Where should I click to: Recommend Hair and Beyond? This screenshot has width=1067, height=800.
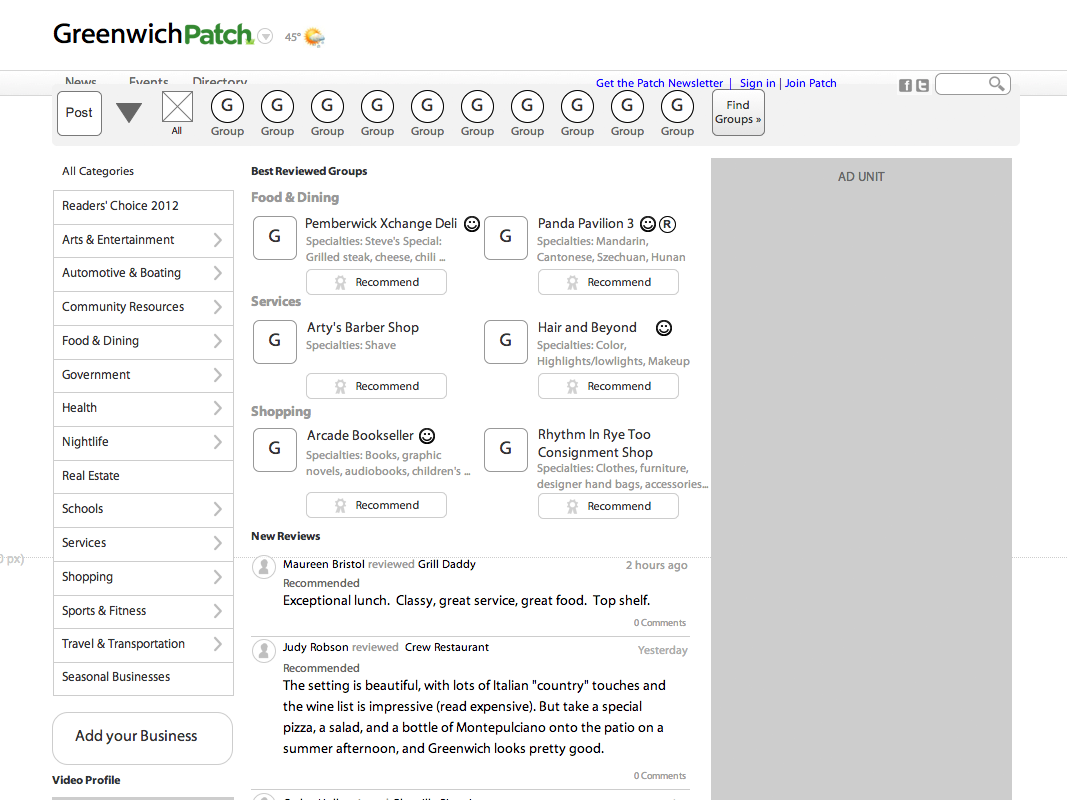608,386
